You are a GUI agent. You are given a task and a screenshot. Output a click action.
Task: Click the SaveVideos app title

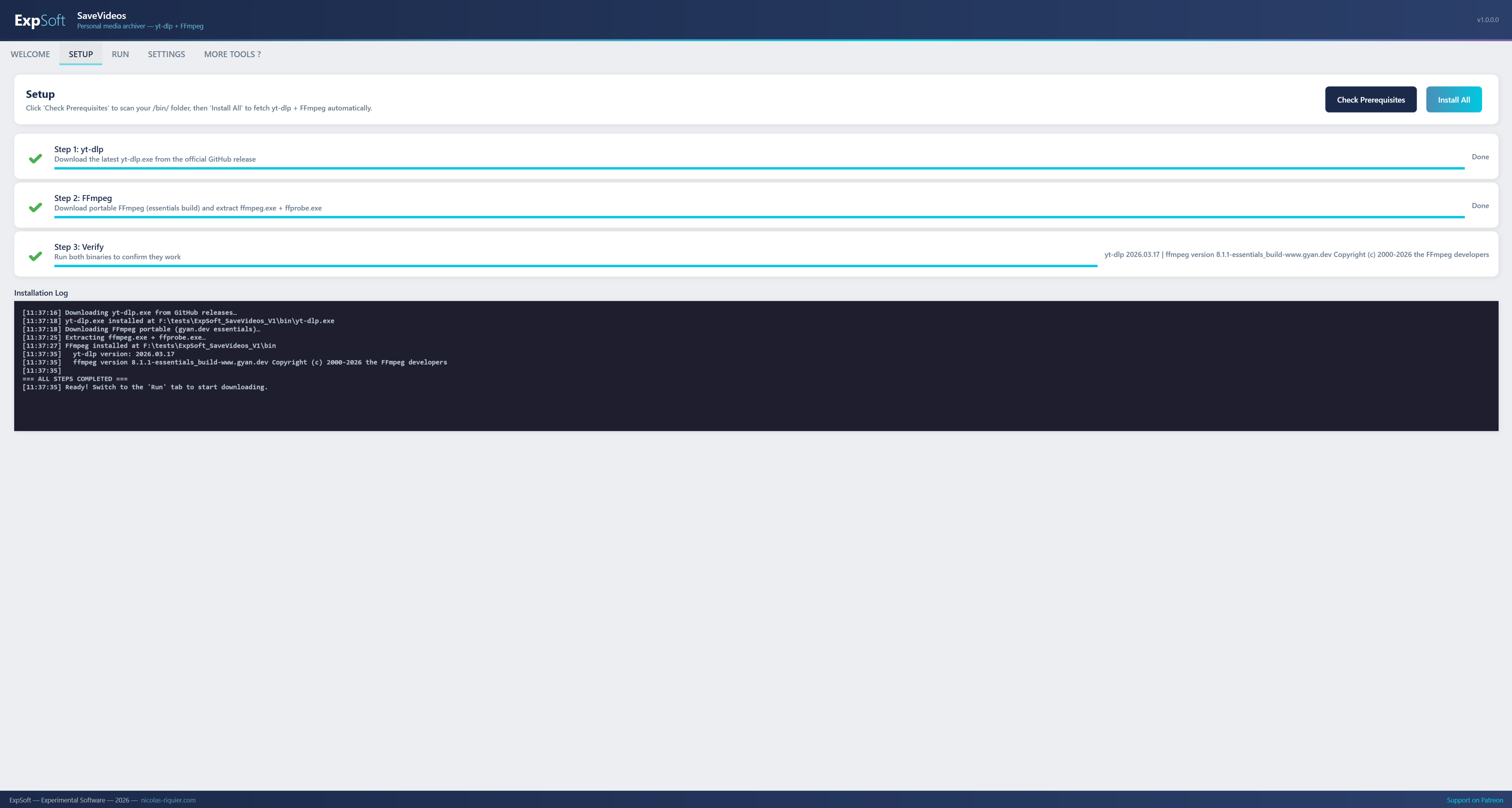pos(102,15)
